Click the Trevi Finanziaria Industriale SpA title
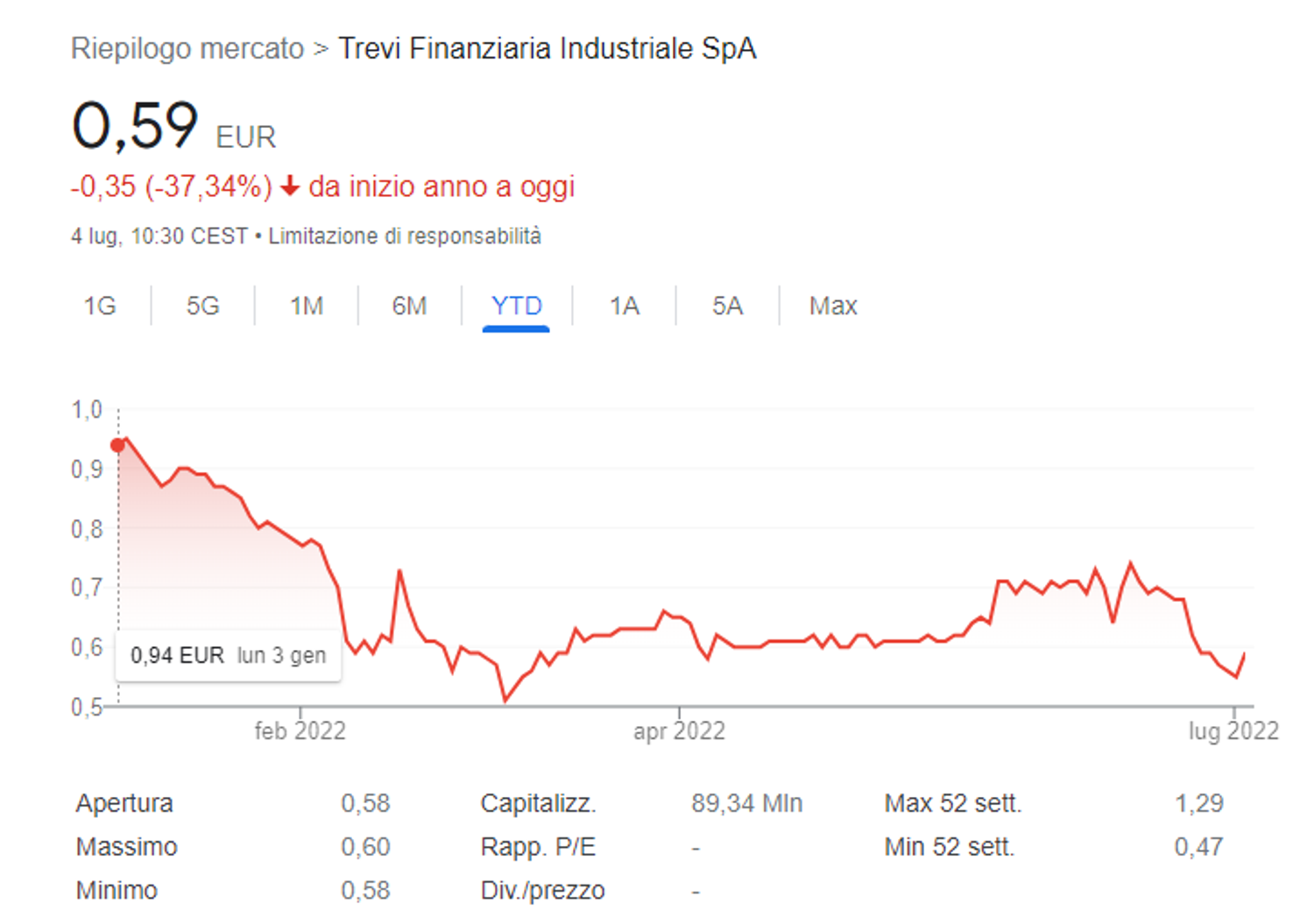This screenshot has width=1314, height=924. pos(547,49)
